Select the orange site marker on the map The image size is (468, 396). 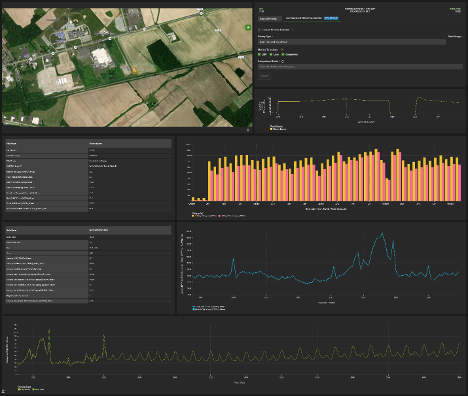click(134, 70)
